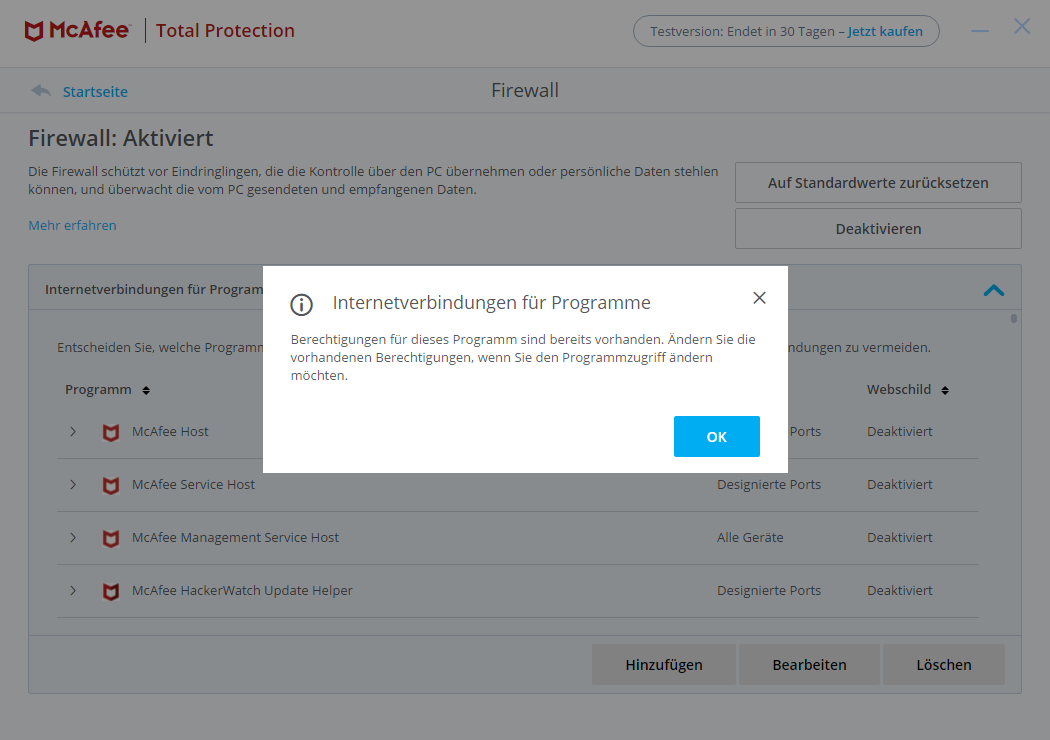Expand the McAfee Host row

pyautogui.click(x=73, y=432)
